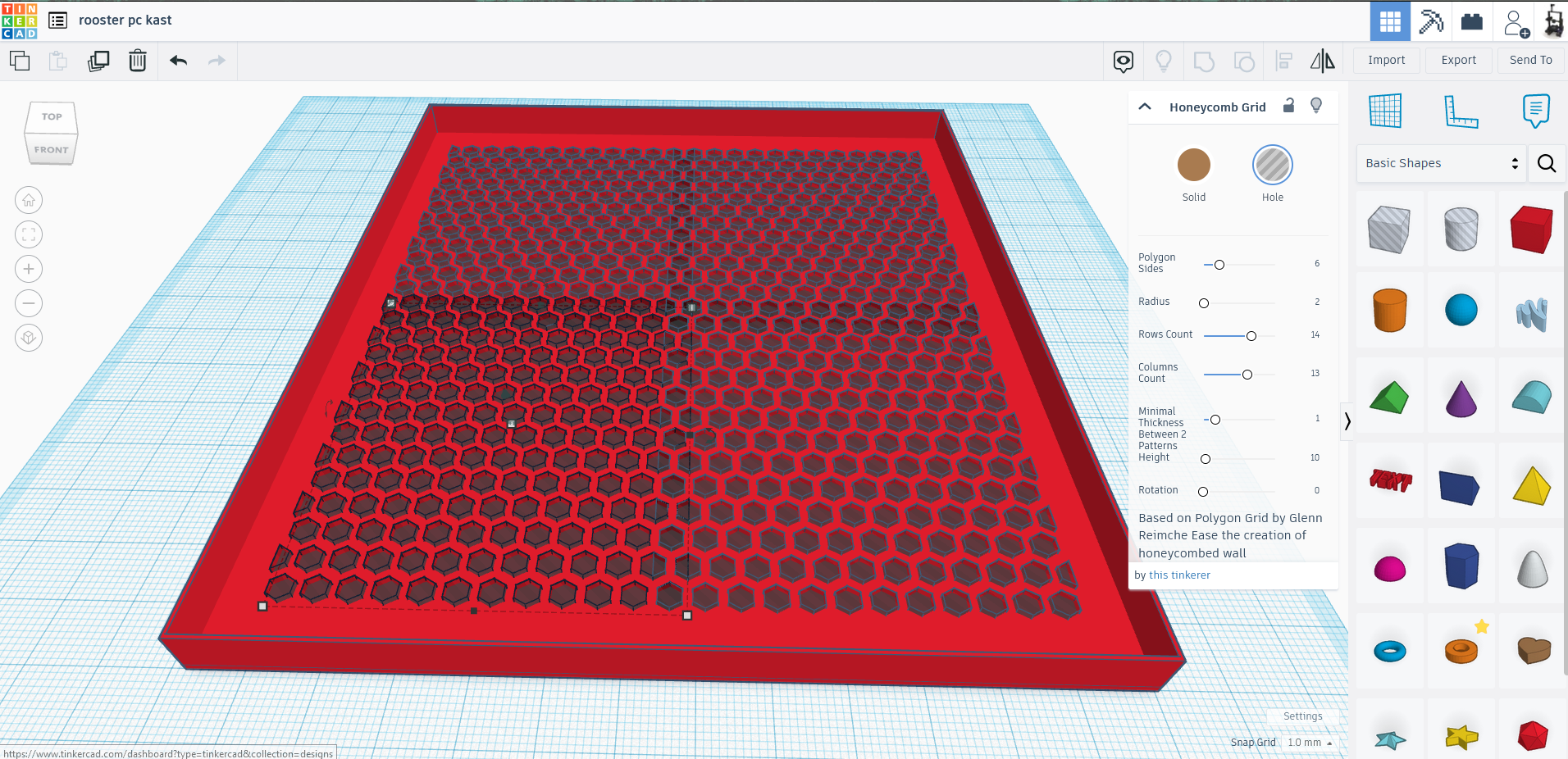Viewport: 1568px width, 759px height.
Task: Toggle the lock on Honeycomb Grid
Action: point(1288,106)
